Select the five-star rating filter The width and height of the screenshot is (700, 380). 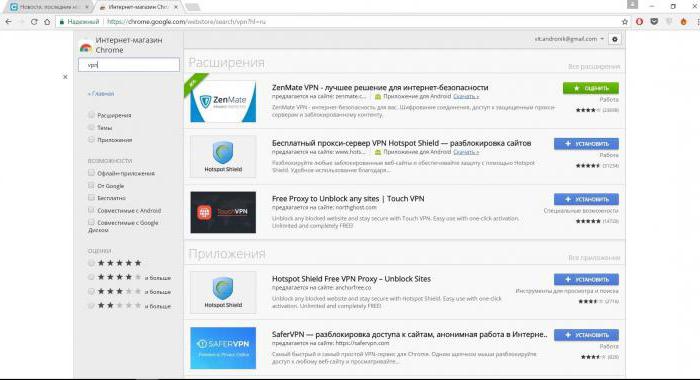[x=92, y=263]
